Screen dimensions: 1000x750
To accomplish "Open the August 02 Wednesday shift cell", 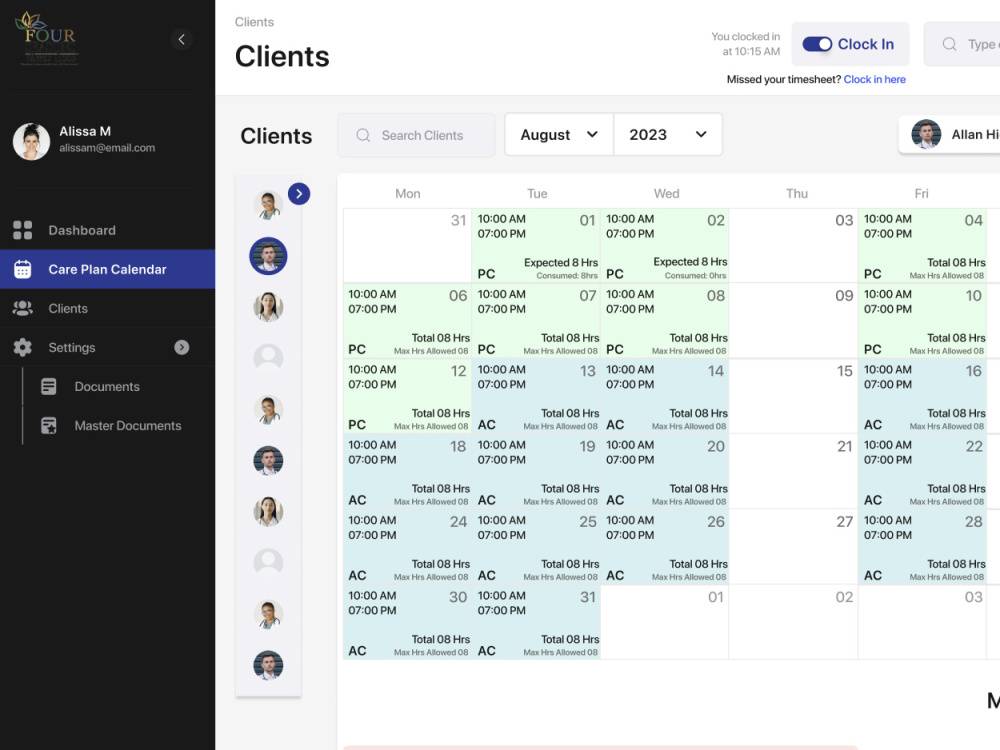I will (665, 246).
